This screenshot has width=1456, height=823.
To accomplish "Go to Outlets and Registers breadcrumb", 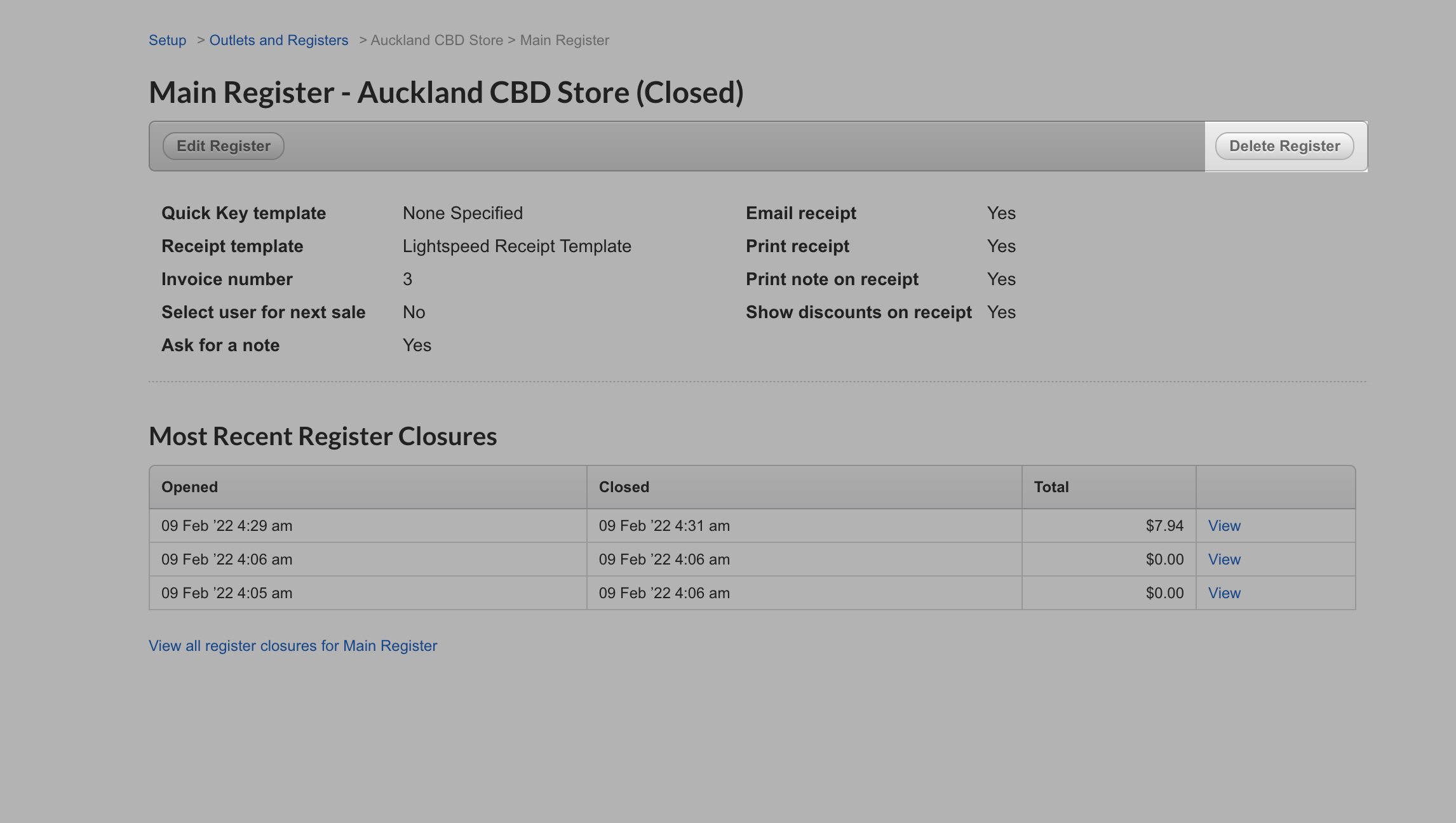I will [x=279, y=40].
